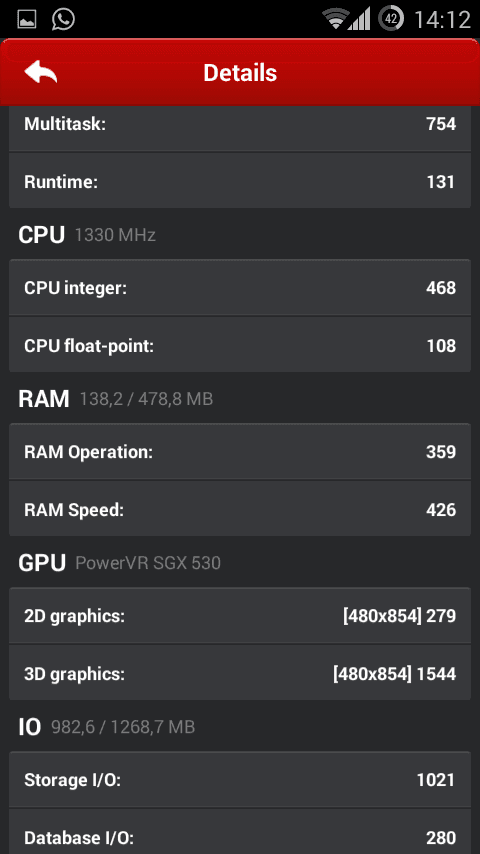Select the Runtime score row

pos(240,180)
